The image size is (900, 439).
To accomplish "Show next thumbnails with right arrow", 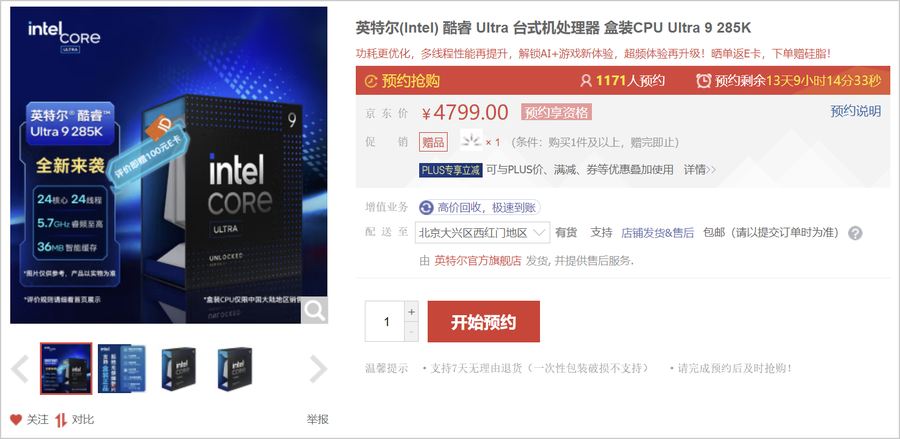I will click(x=319, y=369).
